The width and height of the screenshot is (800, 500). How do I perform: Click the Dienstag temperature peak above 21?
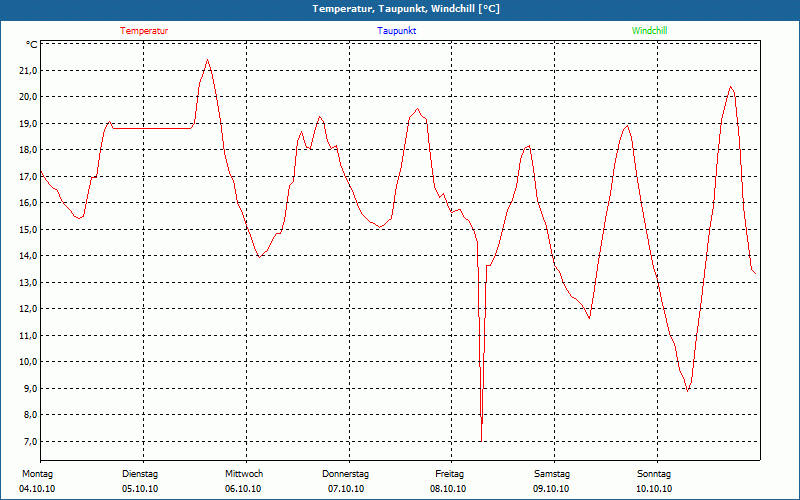coord(207,60)
